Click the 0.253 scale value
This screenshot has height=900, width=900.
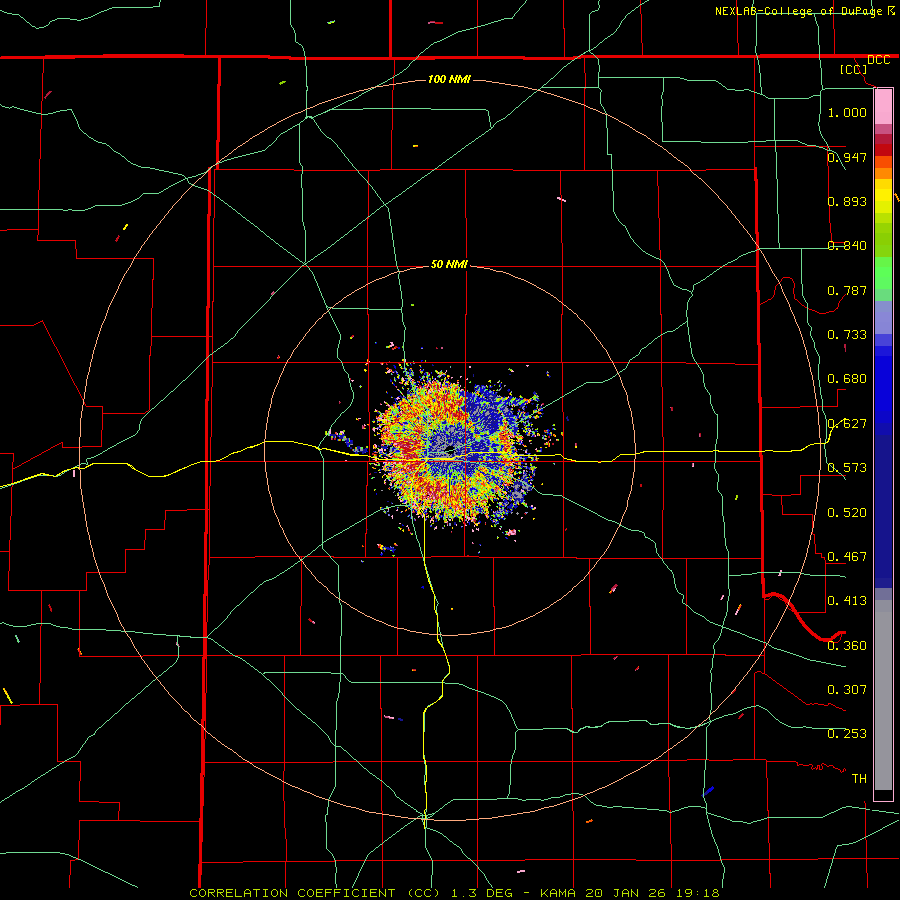click(x=847, y=734)
